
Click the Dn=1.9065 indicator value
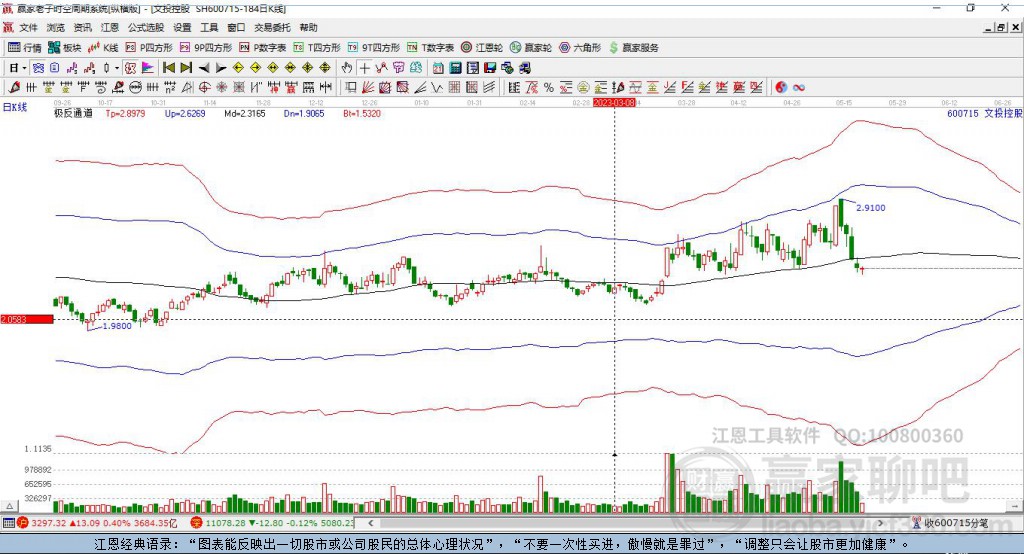pyautogui.click(x=304, y=113)
